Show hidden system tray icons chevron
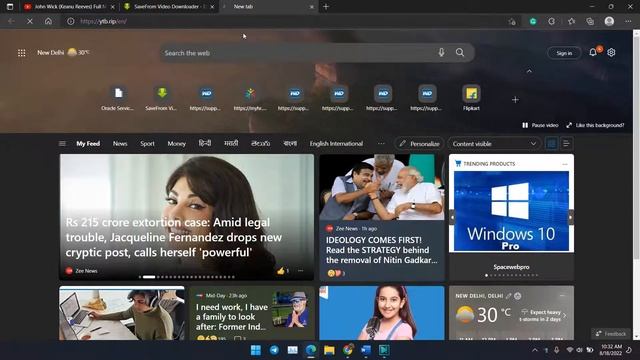 (x=535, y=350)
